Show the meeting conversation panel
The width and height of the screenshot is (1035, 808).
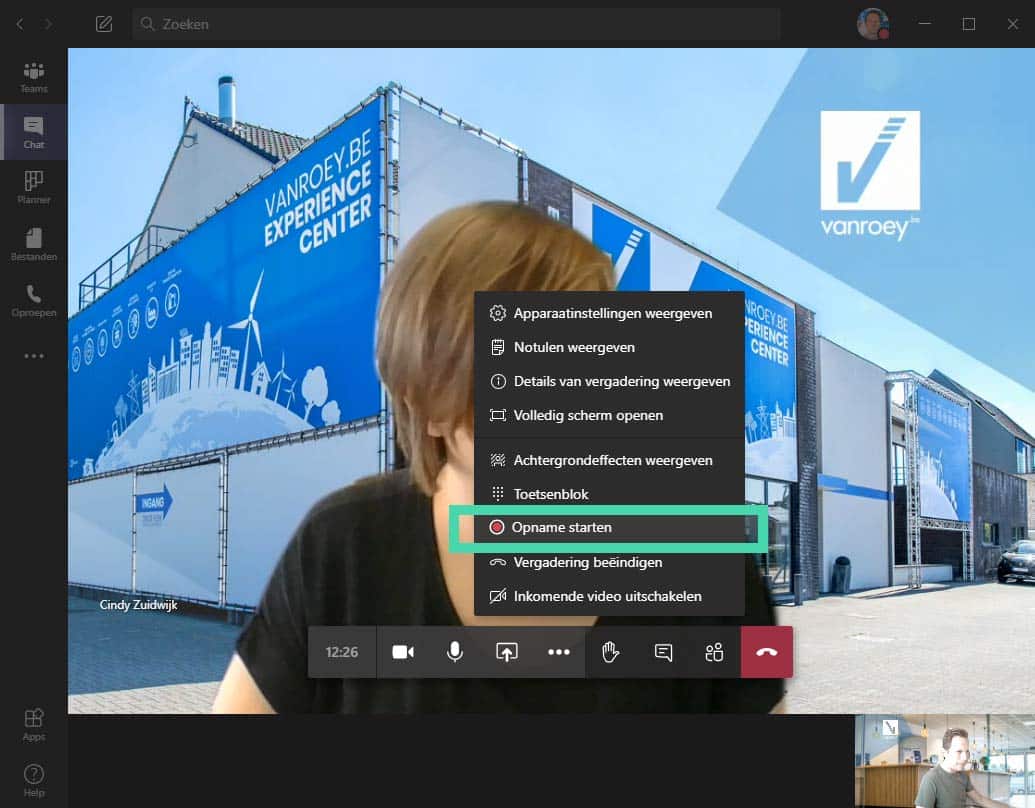(663, 652)
